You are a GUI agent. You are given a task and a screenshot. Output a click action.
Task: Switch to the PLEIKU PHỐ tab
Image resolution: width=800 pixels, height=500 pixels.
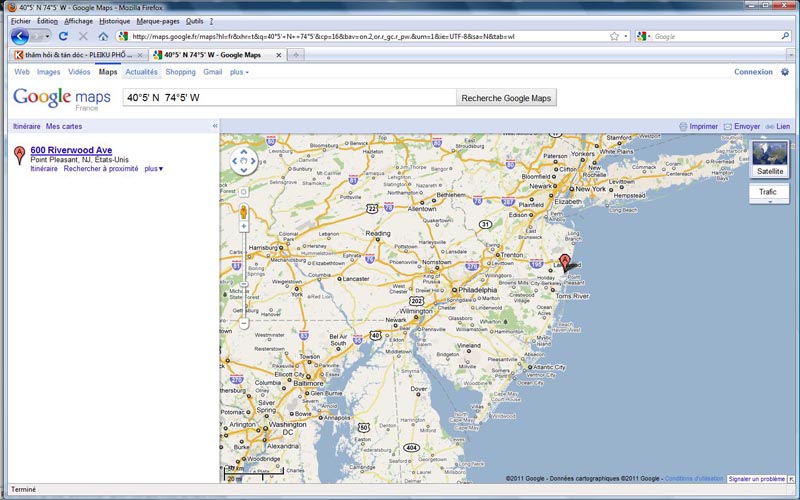coord(79,55)
